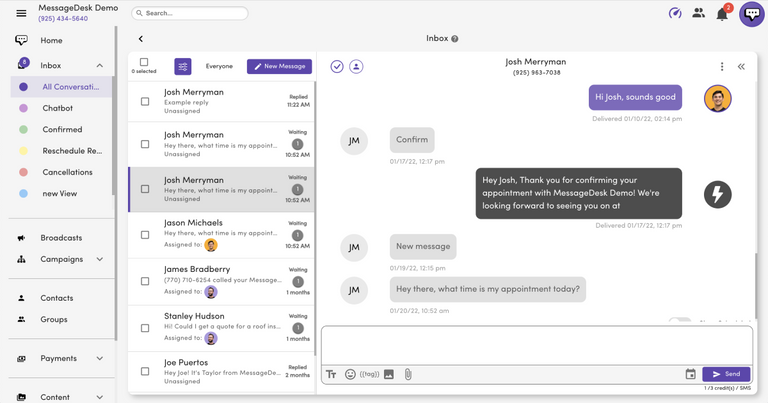The height and width of the screenshot is (403, 768).
Task: Open Stanley Hudson conversation by name
Action: coord(194,316)
